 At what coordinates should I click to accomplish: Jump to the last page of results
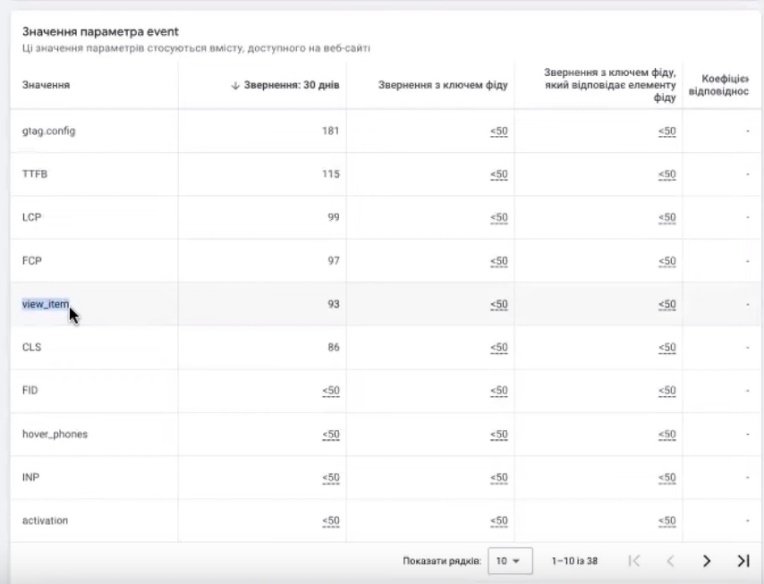(742, 561)
